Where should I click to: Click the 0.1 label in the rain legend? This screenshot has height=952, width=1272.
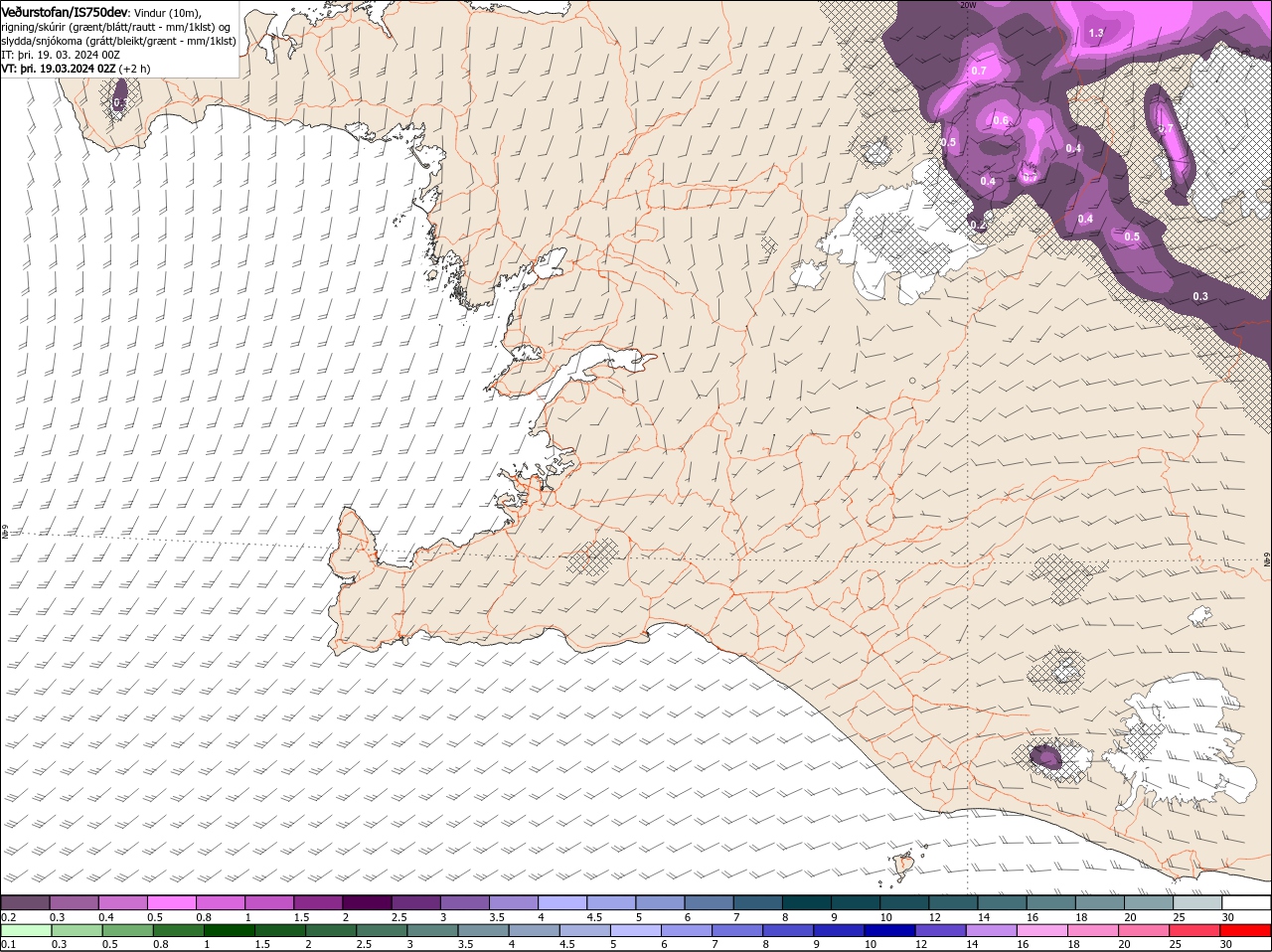[x=8, y=945]
